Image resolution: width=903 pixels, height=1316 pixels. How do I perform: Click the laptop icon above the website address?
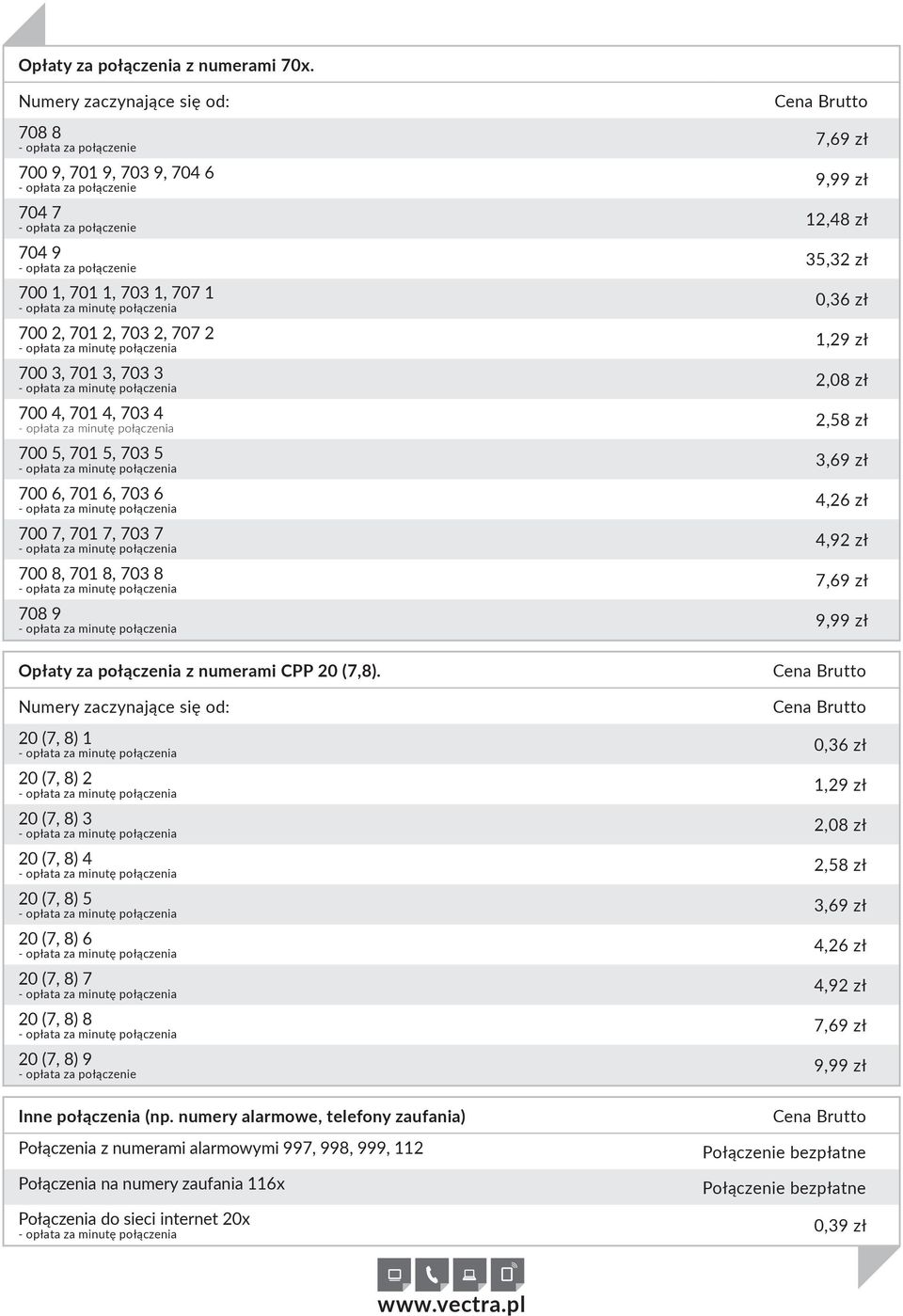pyautogui.click(x=469, y=1275)
